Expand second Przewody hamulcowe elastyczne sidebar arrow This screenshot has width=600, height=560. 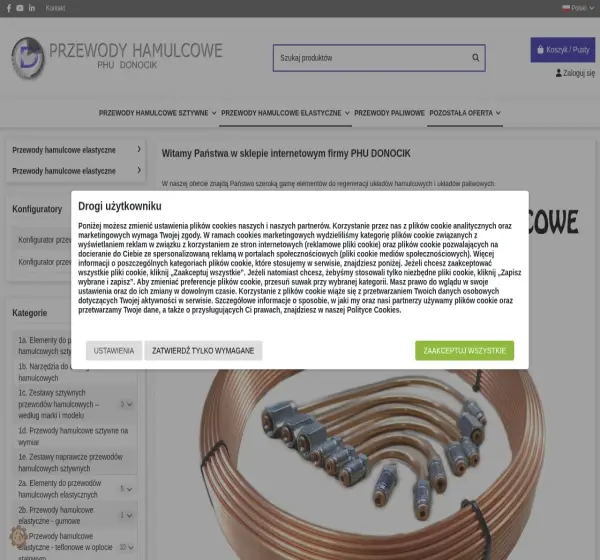tap(139, 170)
